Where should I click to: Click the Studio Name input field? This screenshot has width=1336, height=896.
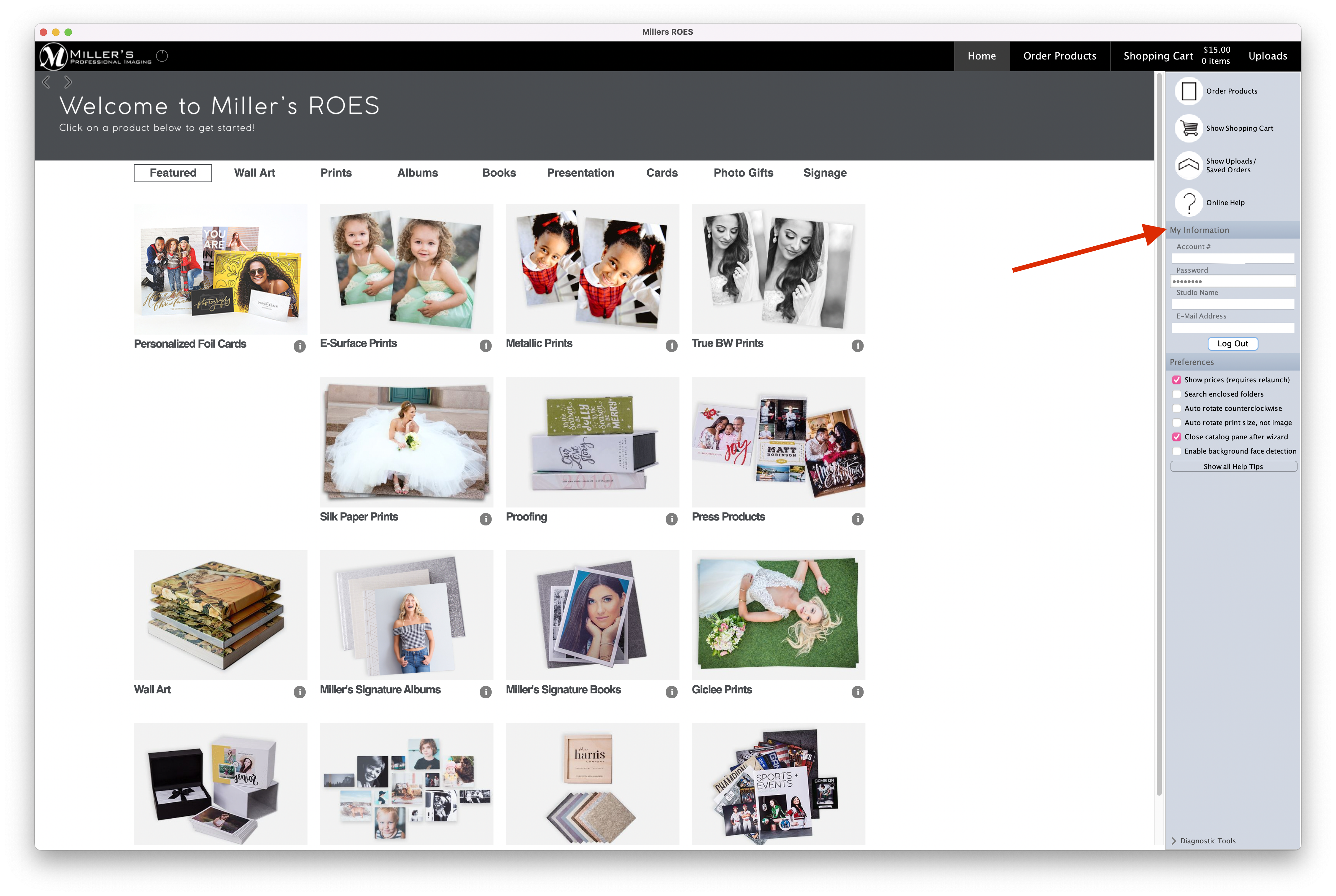point(1232,305)
